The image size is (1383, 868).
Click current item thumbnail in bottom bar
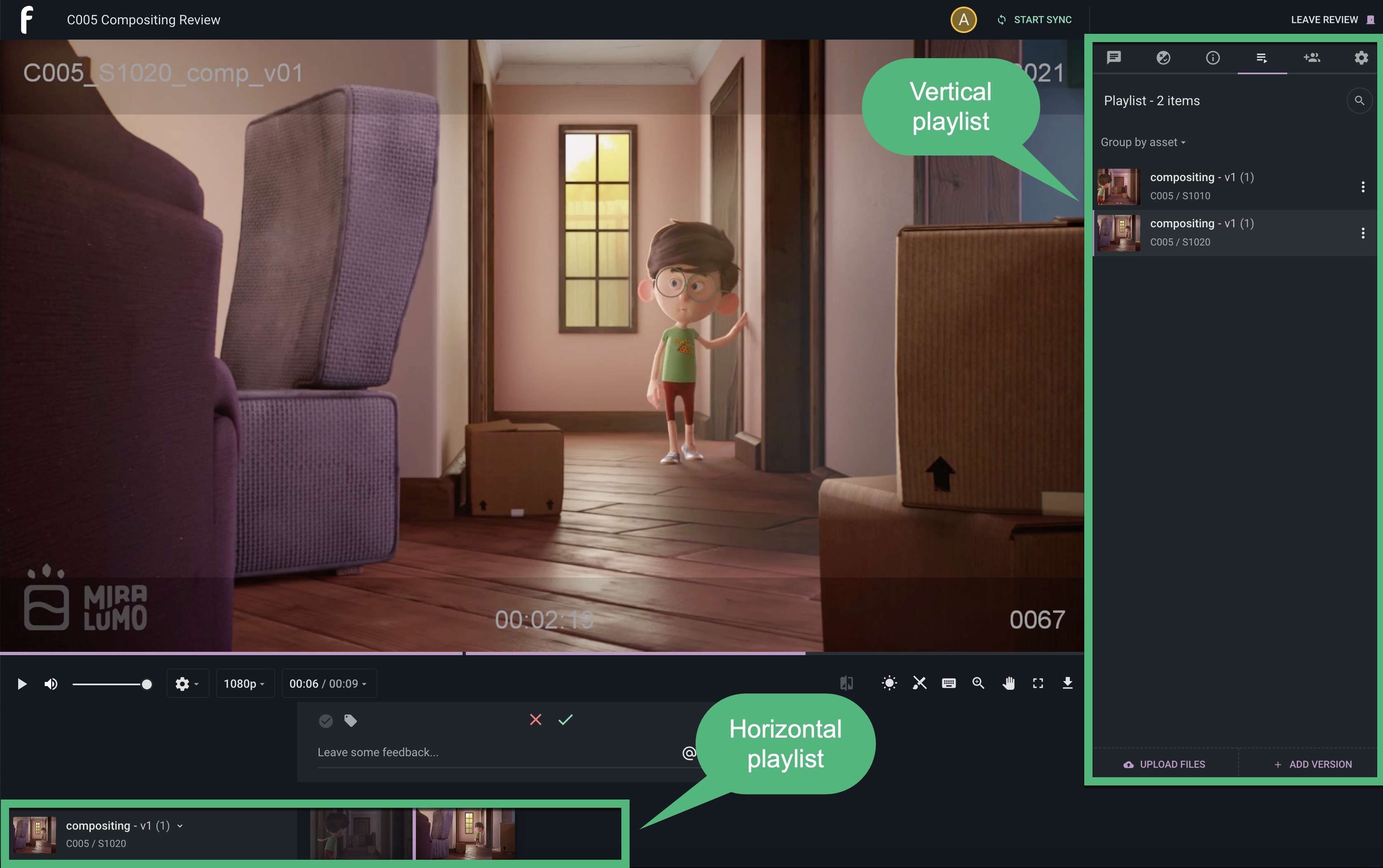click(34, 835)
